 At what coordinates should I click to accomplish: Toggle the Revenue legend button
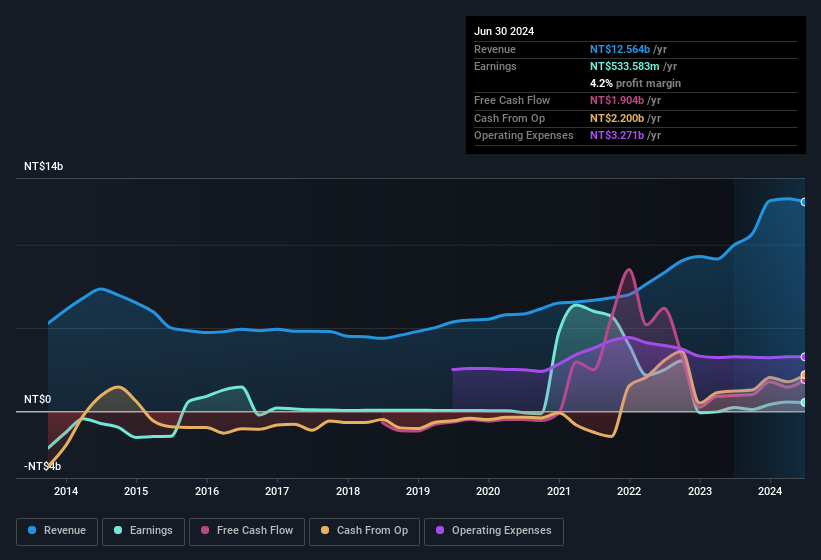pos(57,531)
